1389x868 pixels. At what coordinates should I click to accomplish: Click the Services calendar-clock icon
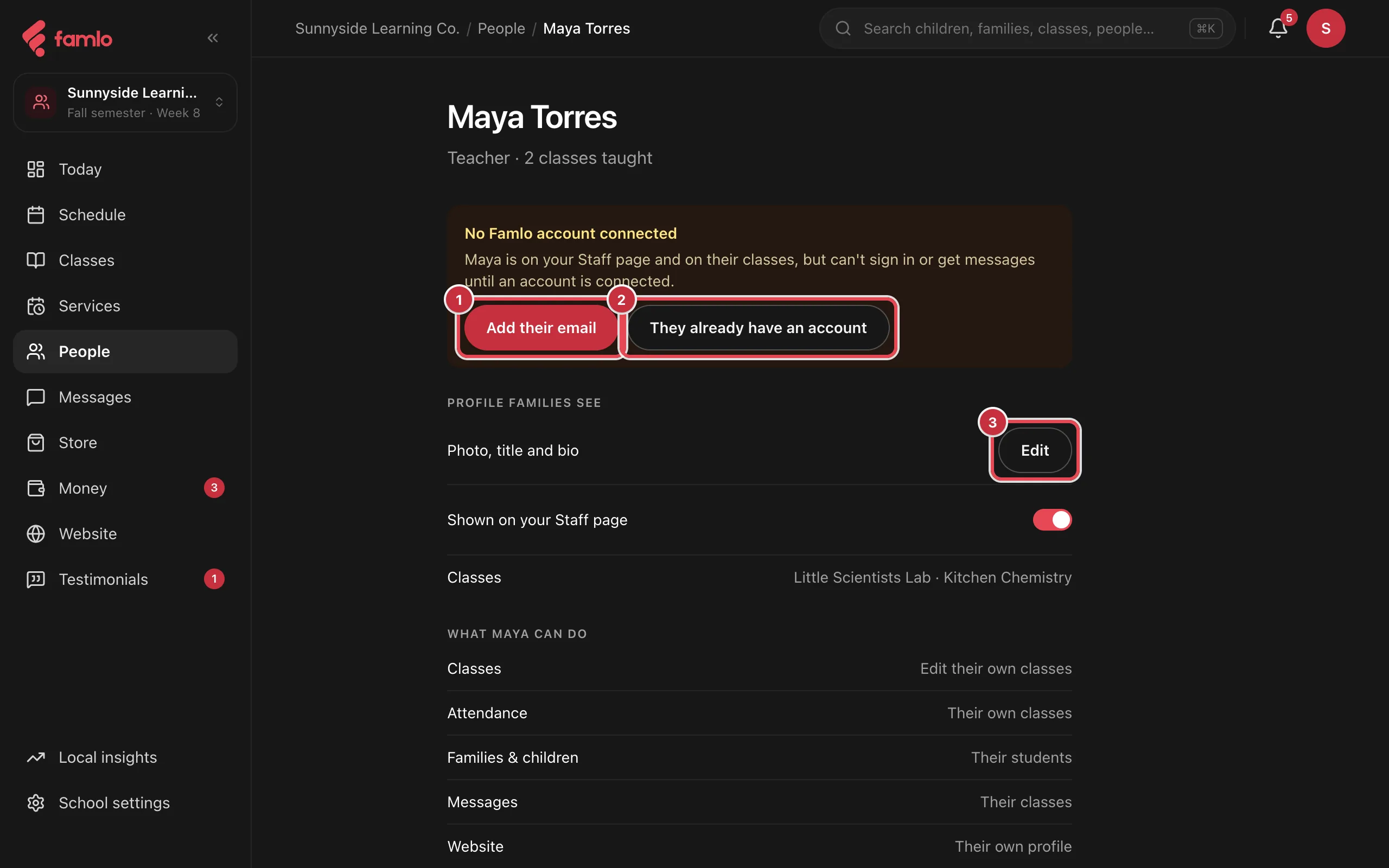[36, 306]
